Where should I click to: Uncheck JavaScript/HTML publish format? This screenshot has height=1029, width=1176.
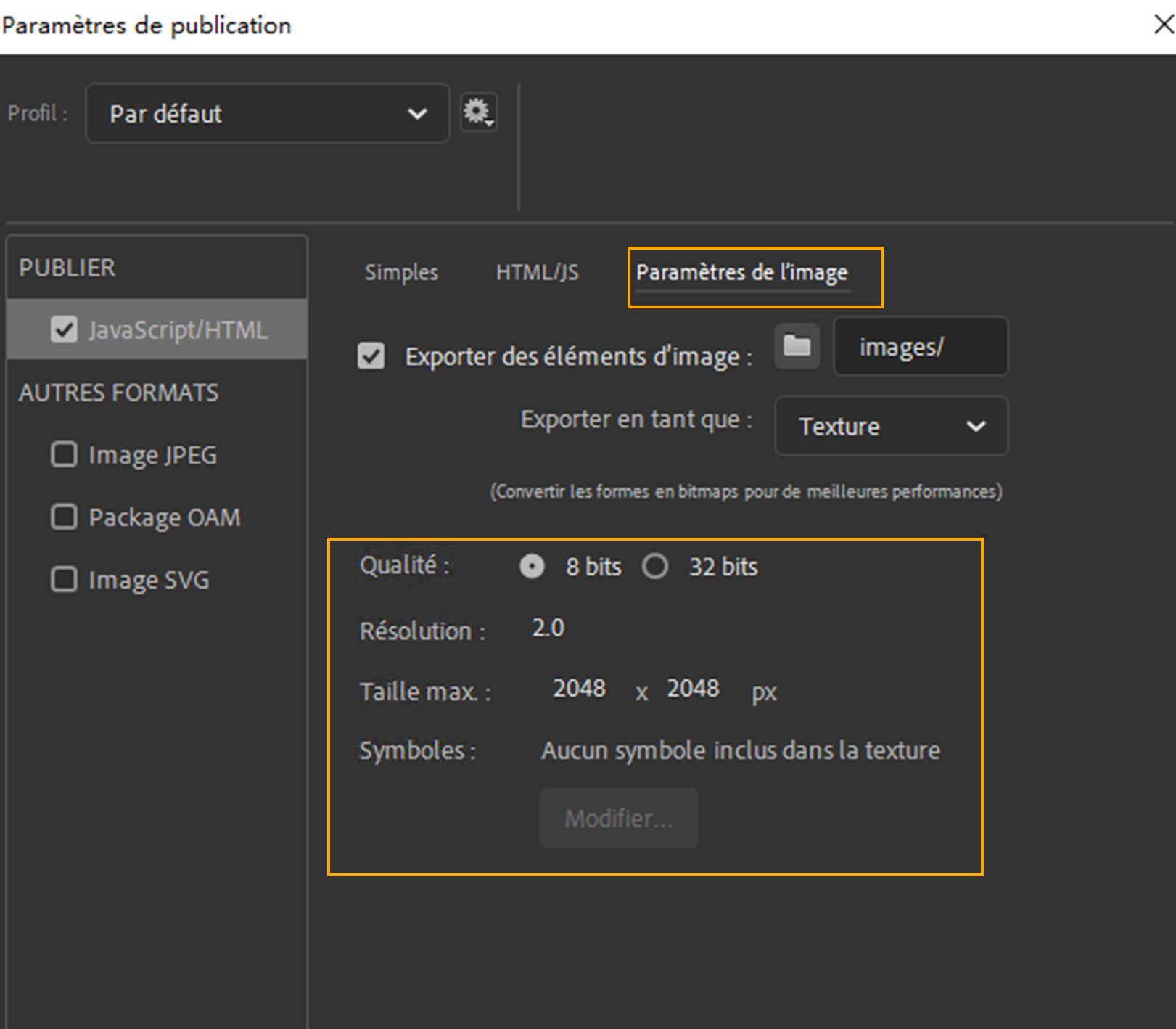tap(65, 329)
